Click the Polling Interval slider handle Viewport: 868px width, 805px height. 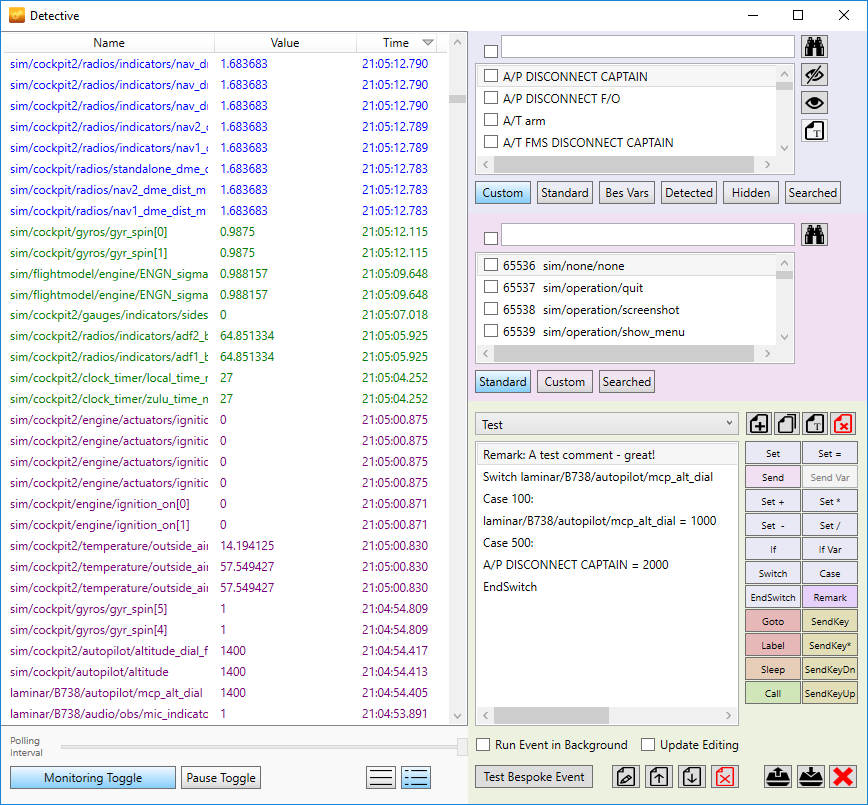click(x=462, y=746)
